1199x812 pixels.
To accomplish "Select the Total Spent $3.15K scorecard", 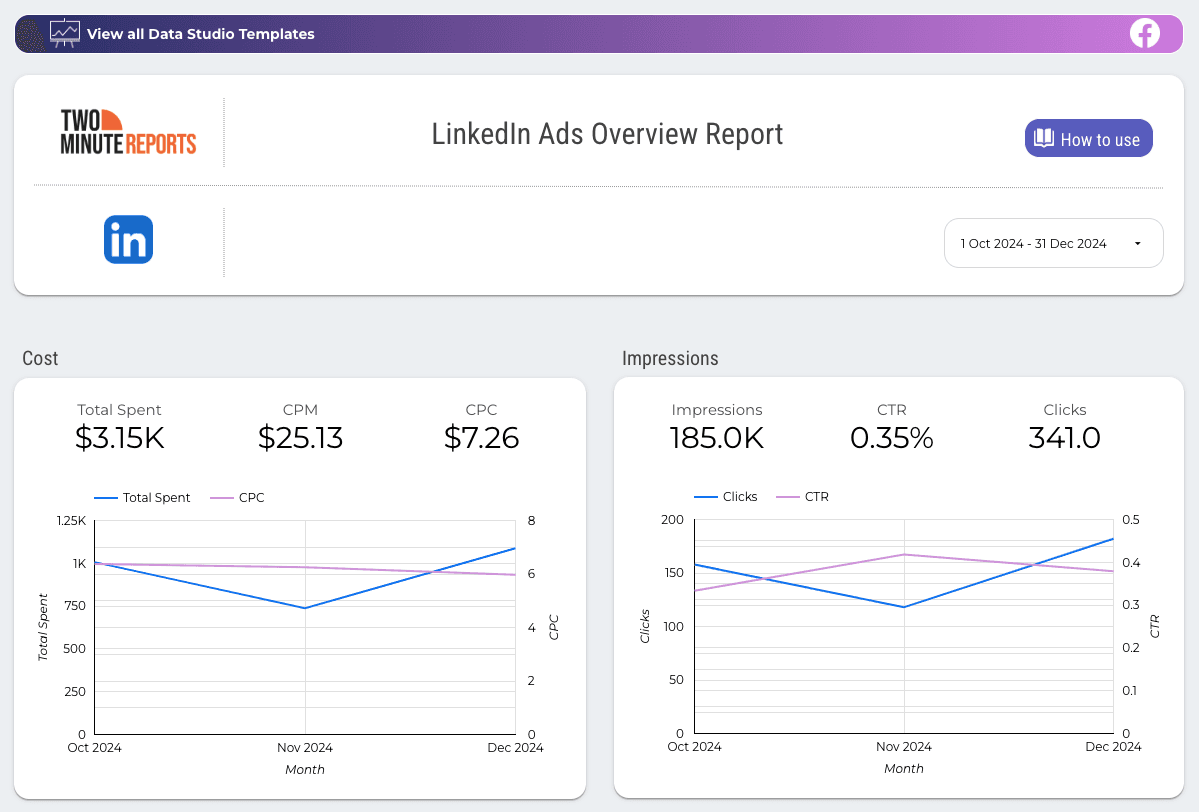I will pyautogui.click(x=119, y=425).
